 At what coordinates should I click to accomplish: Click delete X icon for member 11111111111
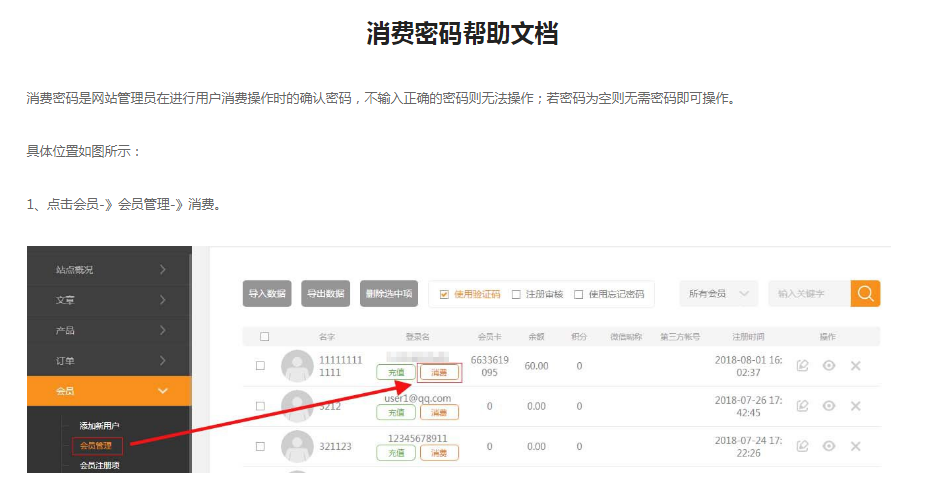pos(855,366)
